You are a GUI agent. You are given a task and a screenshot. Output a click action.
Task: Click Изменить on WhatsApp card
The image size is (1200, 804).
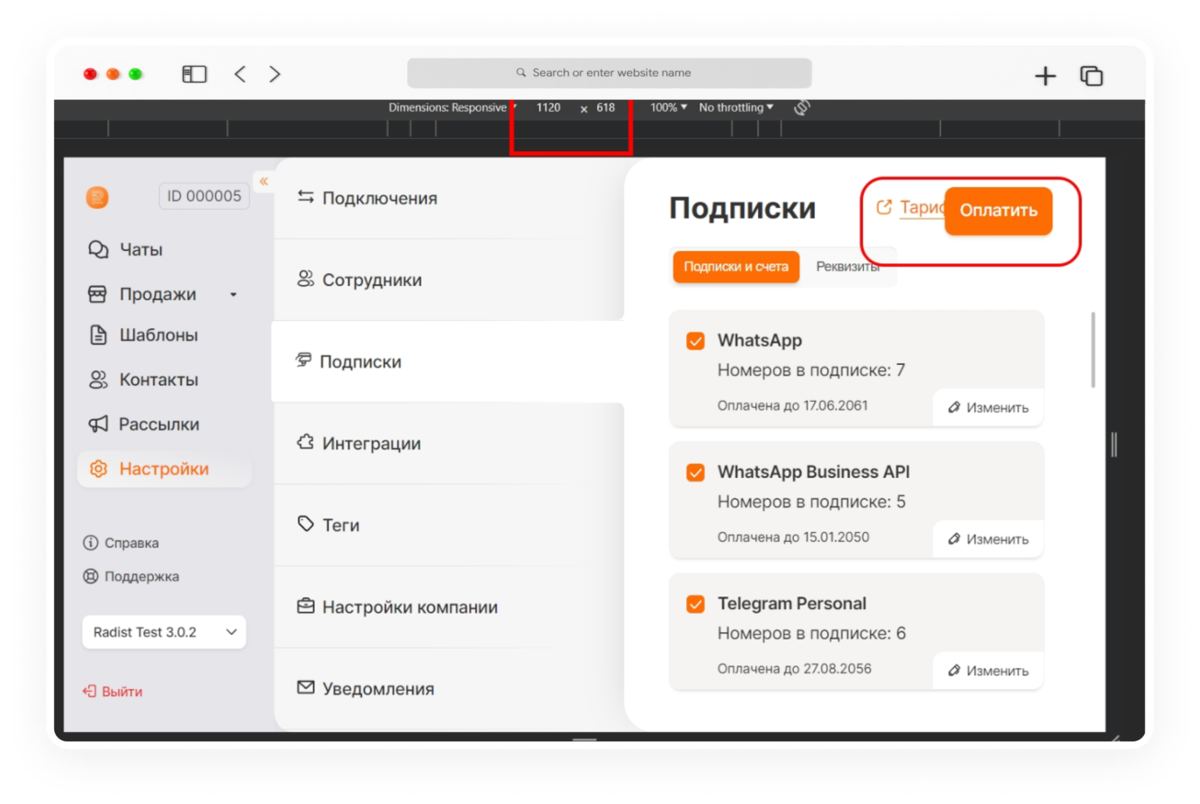988,408
